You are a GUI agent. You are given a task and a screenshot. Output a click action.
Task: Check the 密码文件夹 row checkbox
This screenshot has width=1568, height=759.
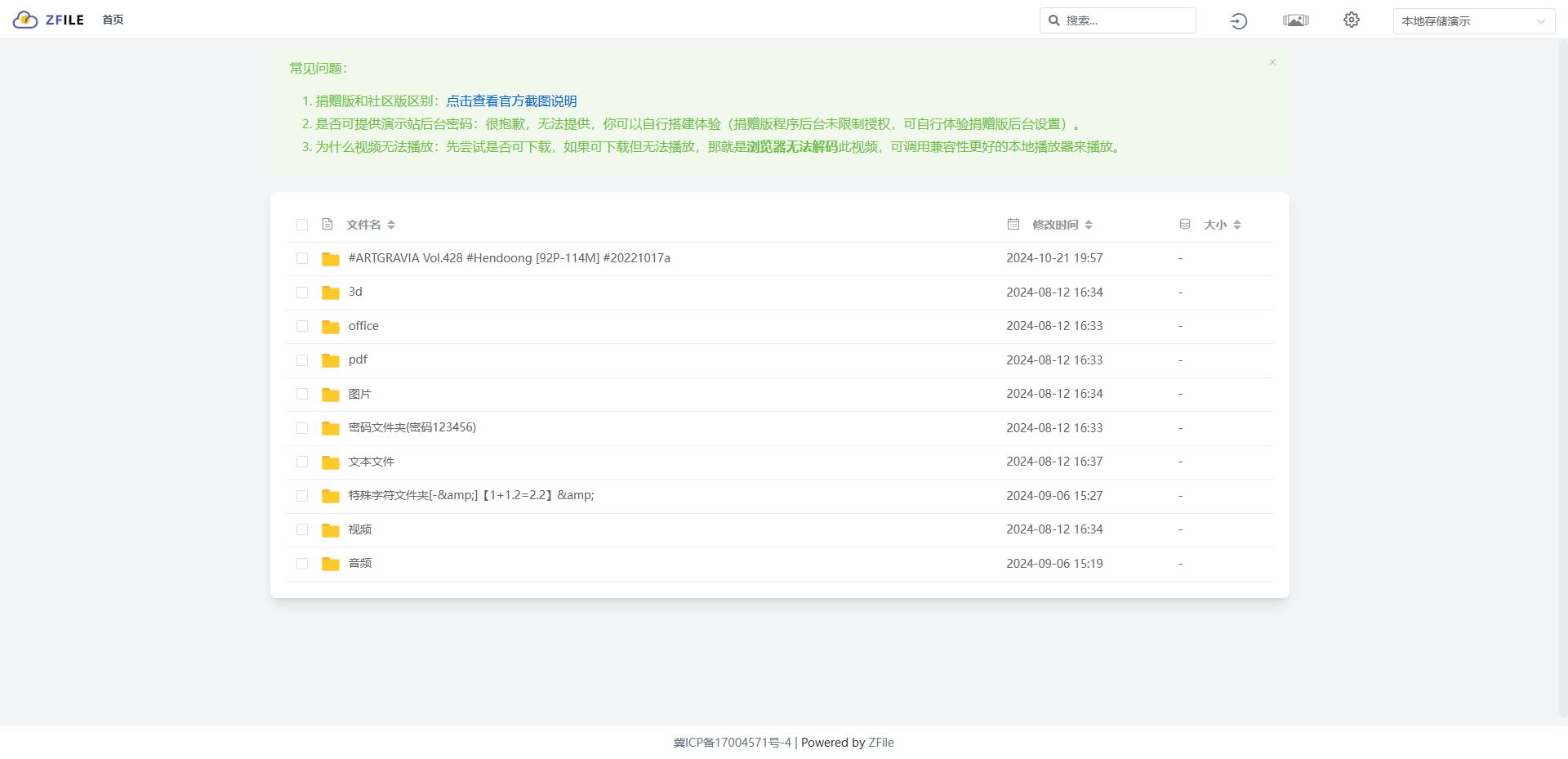[x=302, y=428]
